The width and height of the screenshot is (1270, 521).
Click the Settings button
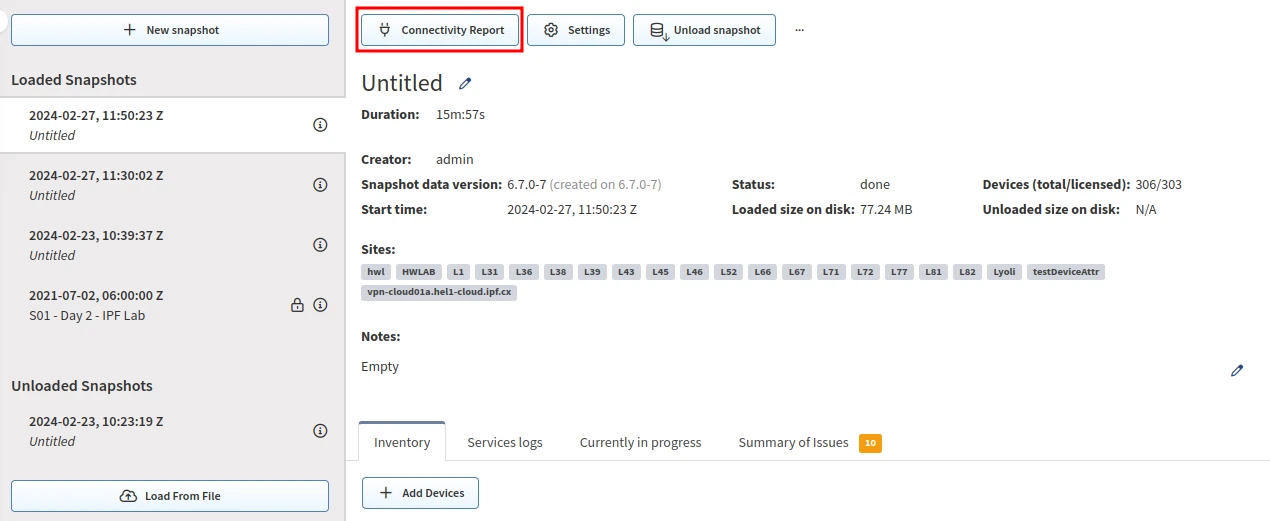pos(576,30)
